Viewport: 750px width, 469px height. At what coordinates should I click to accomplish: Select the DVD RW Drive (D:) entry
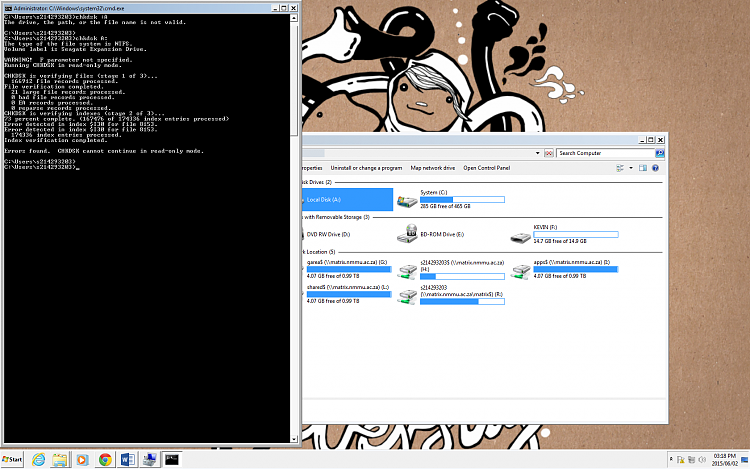coord(328,234)
